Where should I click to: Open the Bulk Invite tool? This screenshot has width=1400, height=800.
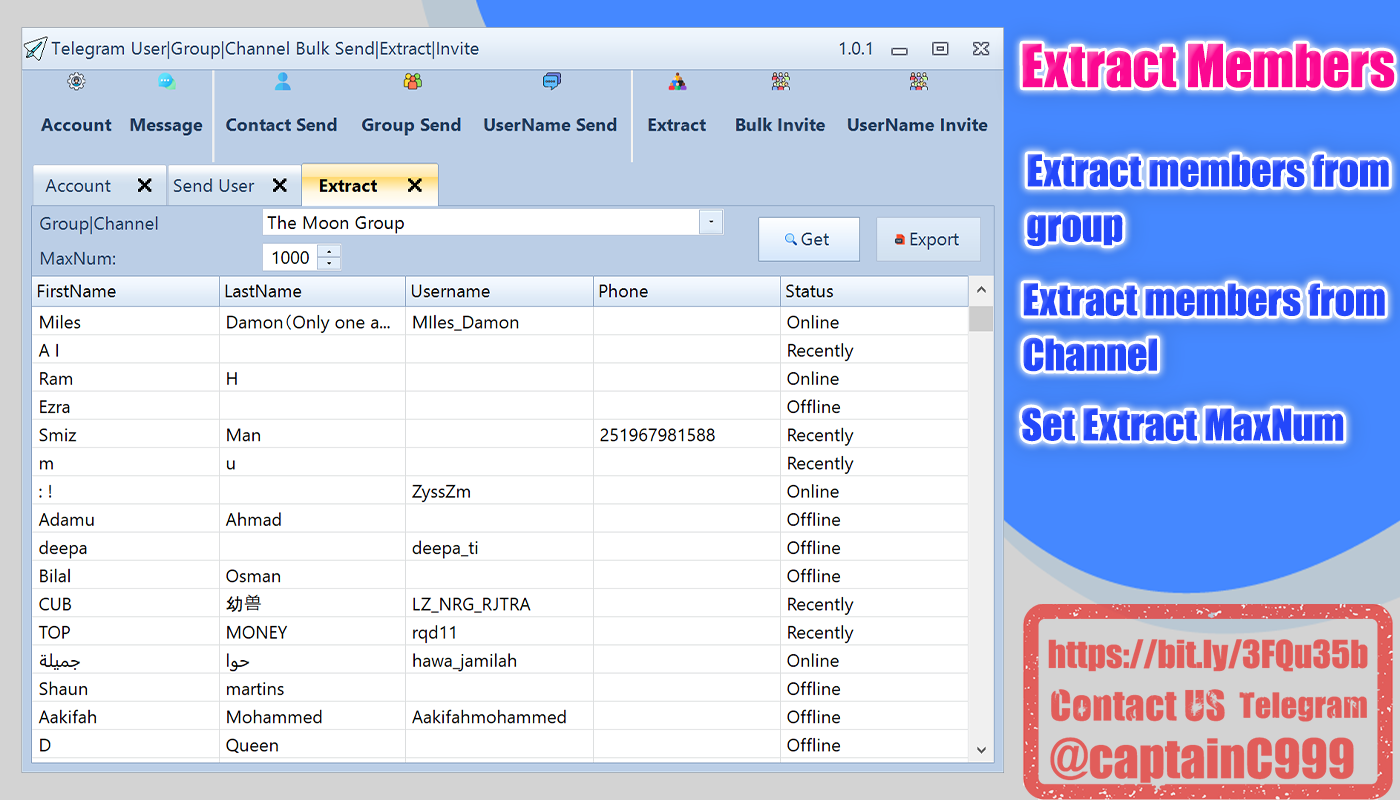[780, 103]
